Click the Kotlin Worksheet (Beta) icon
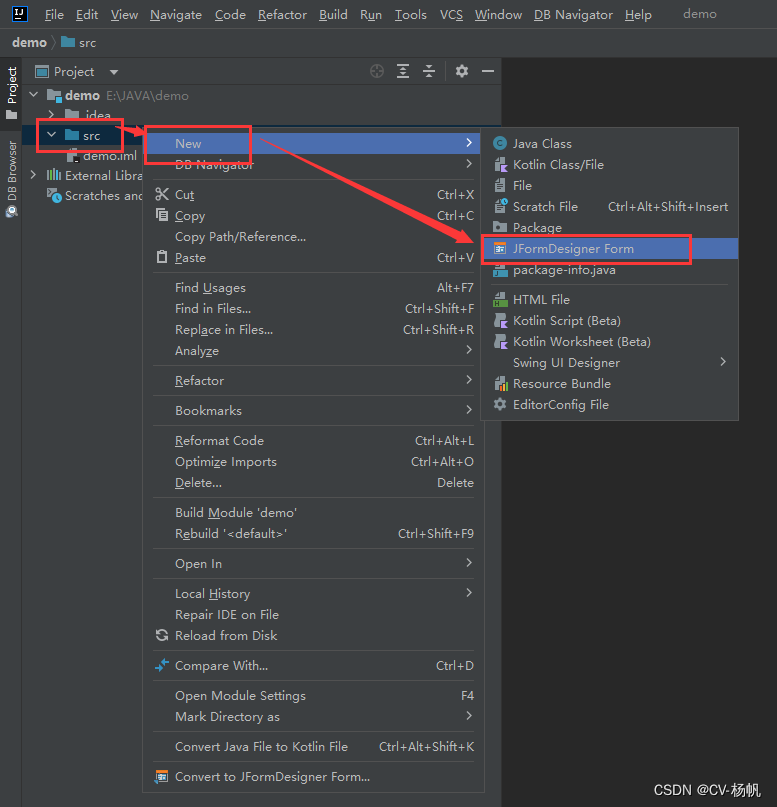777x807 pixels. click(x=500, y=341)
